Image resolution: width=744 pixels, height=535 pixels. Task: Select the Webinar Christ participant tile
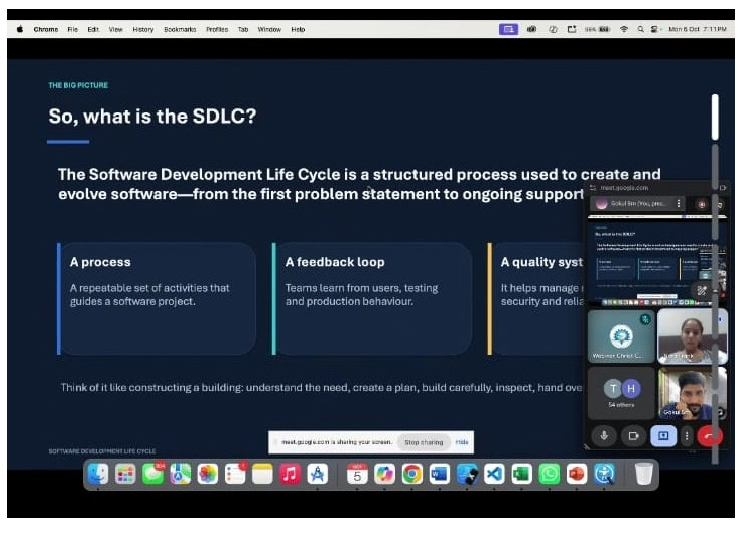(621, 336)
